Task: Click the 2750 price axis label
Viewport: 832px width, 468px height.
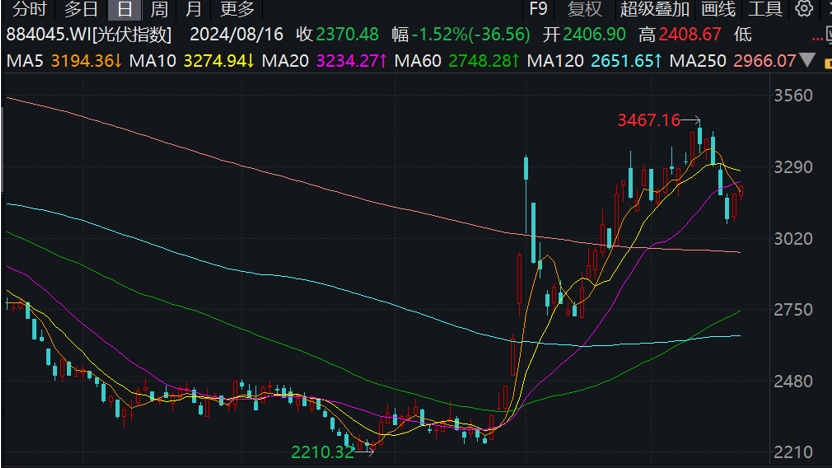Action: pos(793,310)
